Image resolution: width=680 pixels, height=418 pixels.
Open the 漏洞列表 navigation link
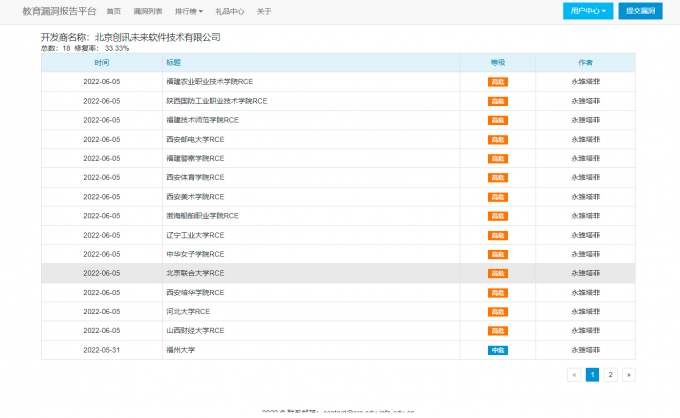point(147,11)
